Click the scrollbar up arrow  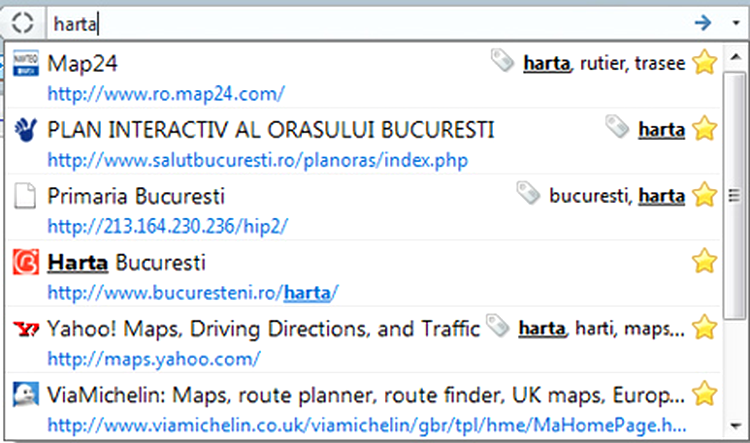735,57
